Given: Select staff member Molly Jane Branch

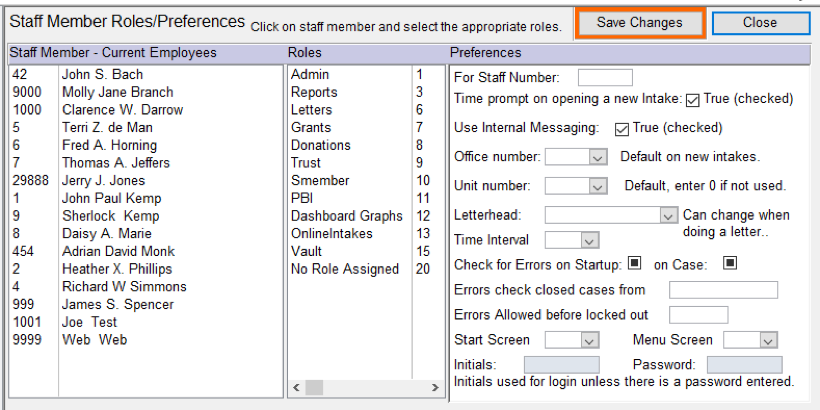Looking at the screenshot, I should (103, 92).
